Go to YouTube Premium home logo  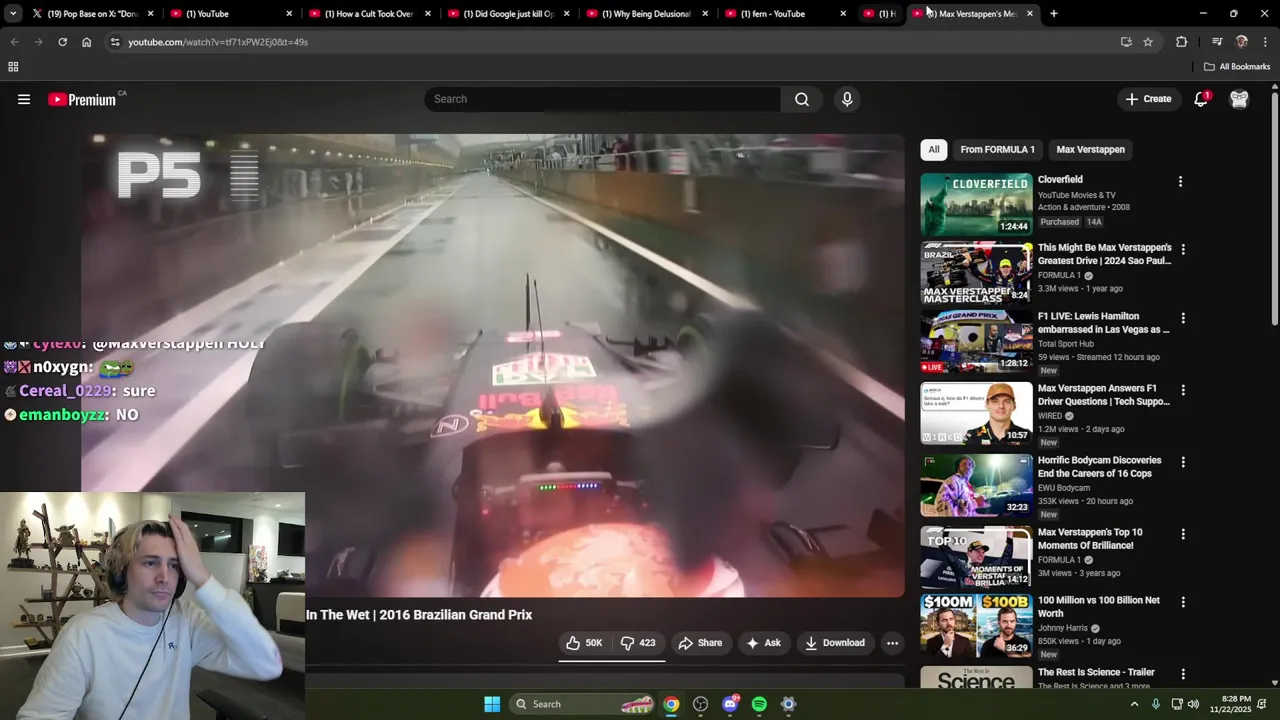point(82,99)
